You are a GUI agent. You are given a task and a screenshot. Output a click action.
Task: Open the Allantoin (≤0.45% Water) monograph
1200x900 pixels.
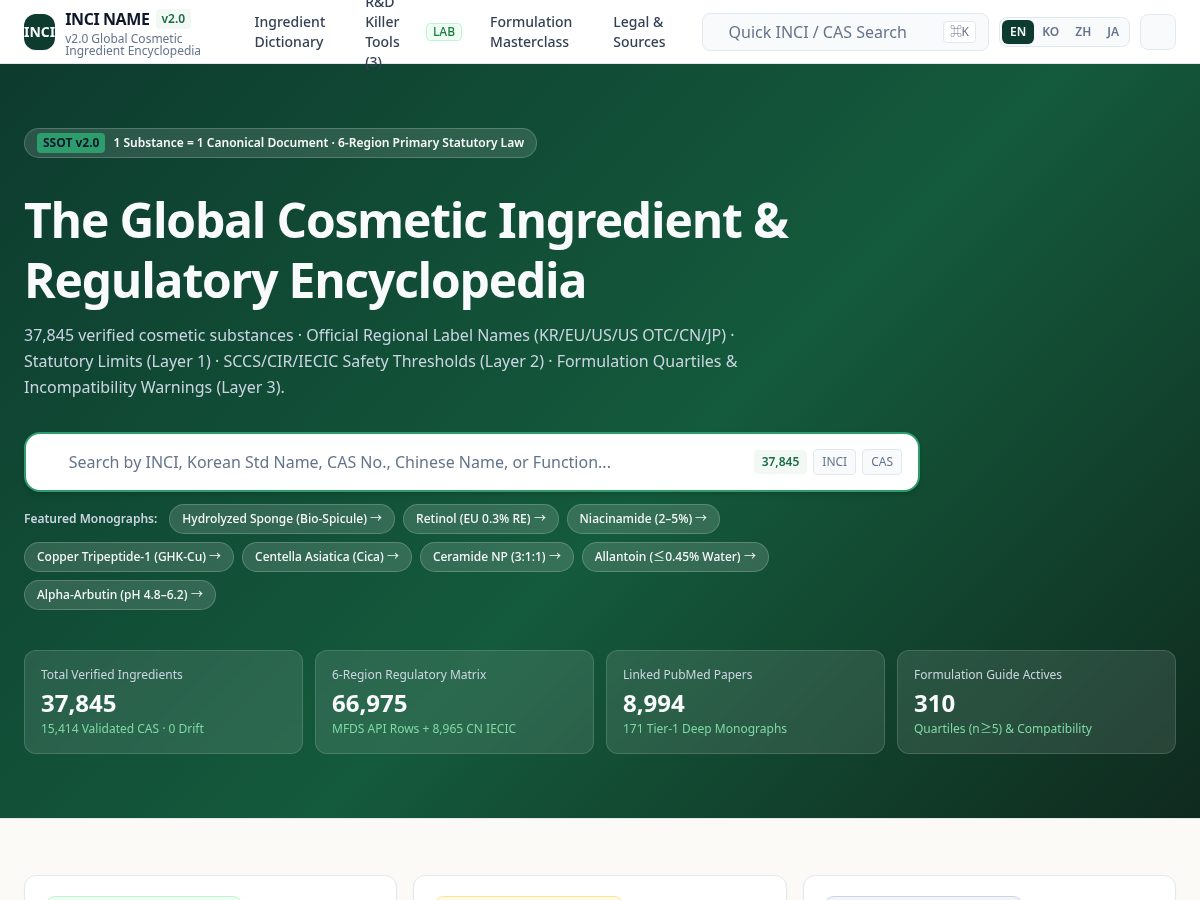click(675, 557)
